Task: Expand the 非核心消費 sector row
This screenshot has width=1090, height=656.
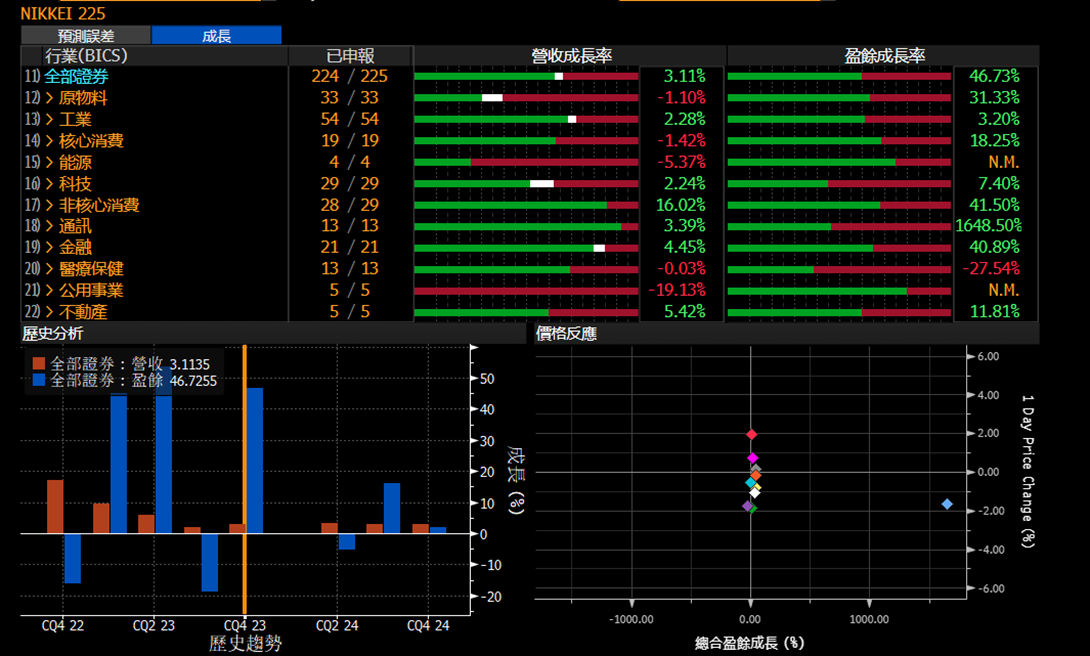Action: pos(49,205)
